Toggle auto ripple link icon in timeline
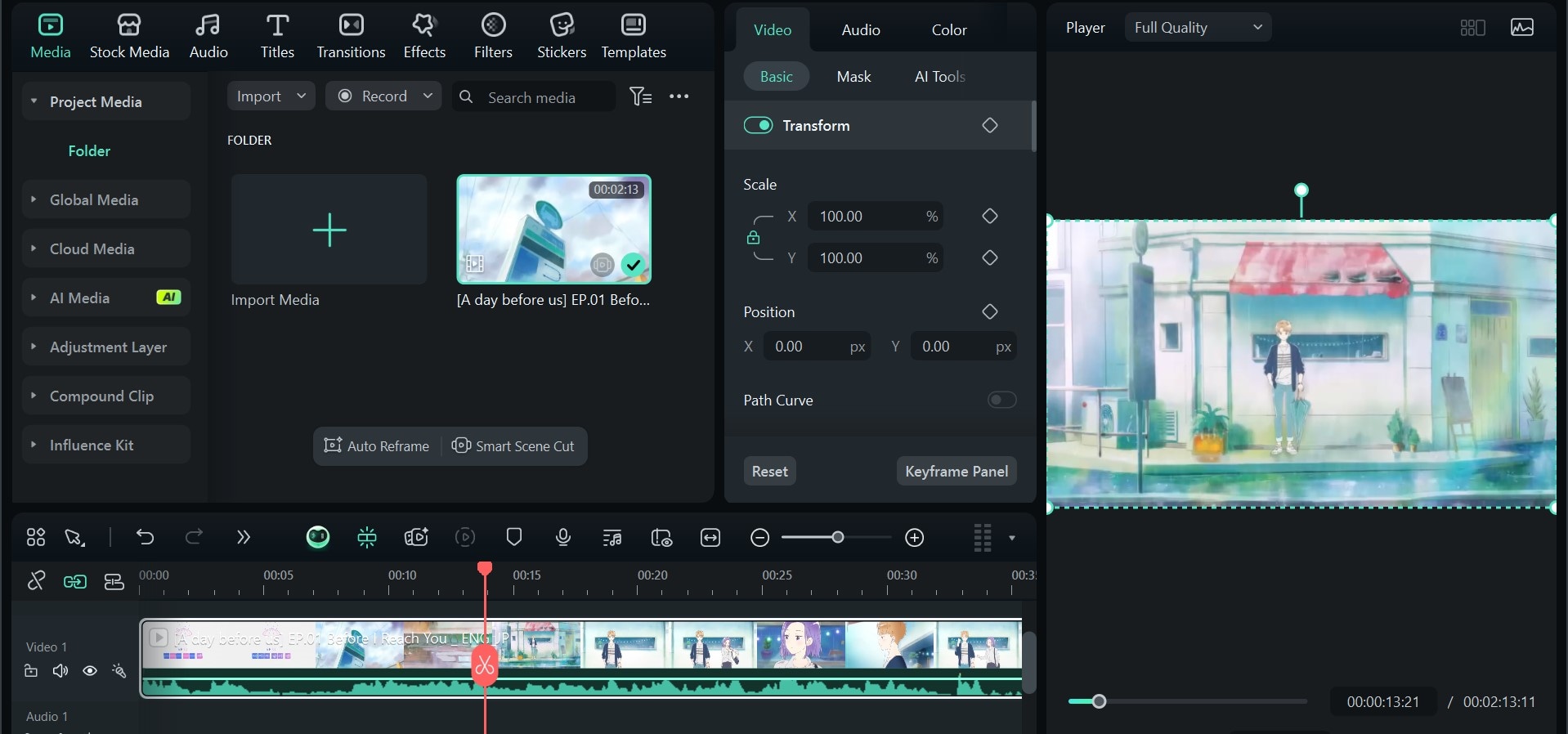The height and width of the screenshot is (734, 1568). (75, 581)
